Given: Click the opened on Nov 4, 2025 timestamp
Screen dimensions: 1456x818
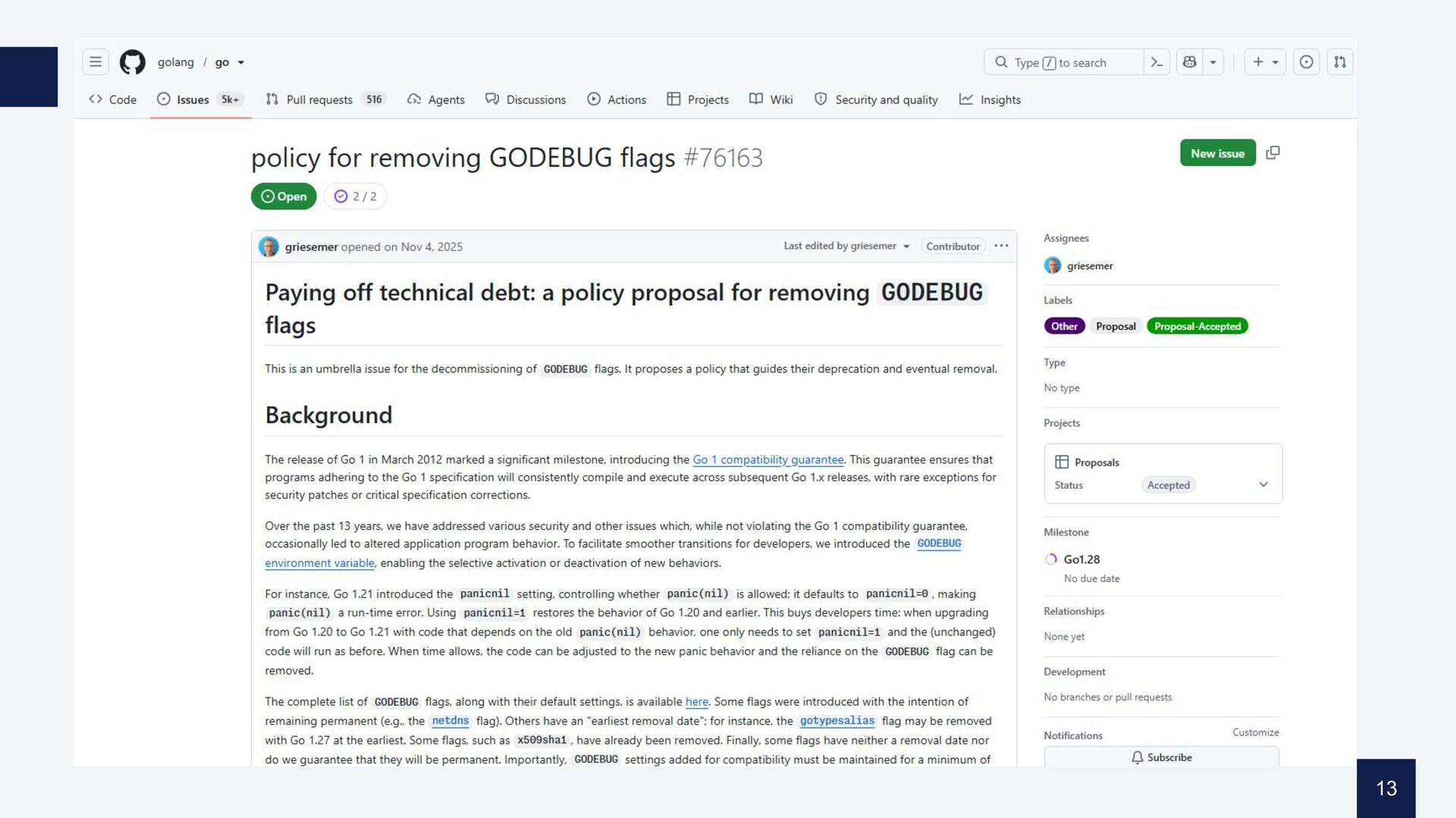Looking at the screenshot, I should click(x=402, y=247).
